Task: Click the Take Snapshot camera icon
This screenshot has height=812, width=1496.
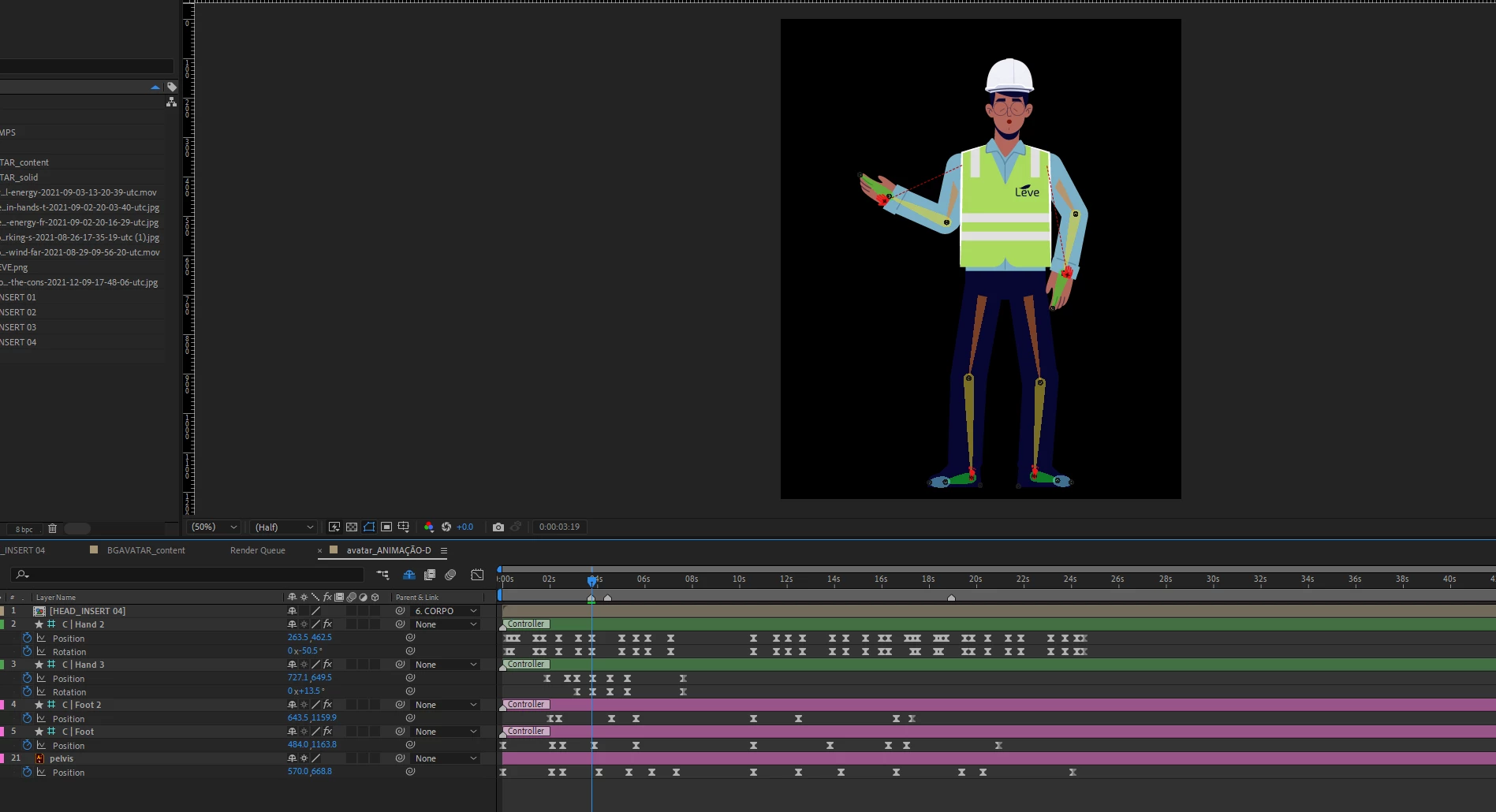Action: (498, 527)
